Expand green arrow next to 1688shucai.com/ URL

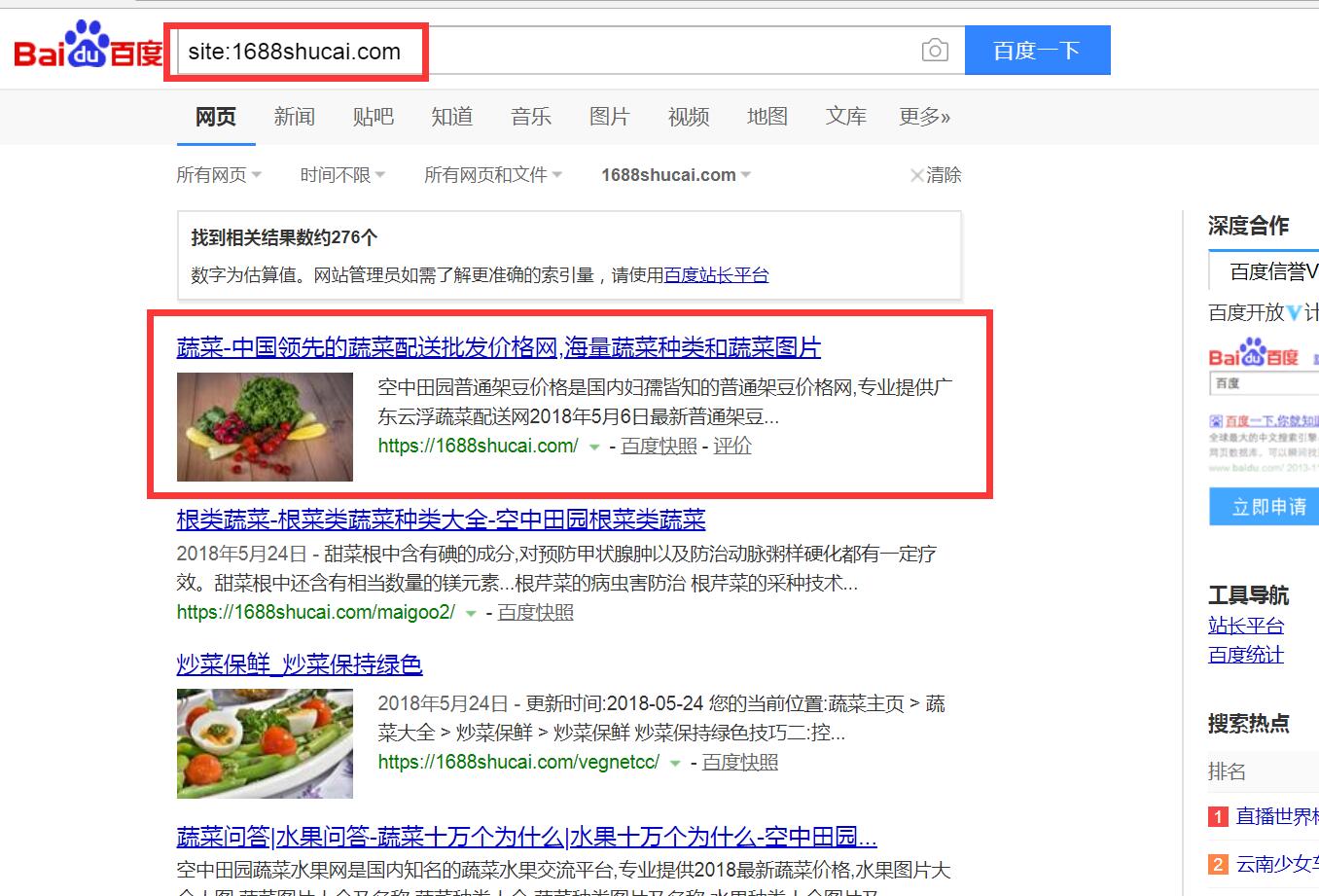[x=594, y=447]
